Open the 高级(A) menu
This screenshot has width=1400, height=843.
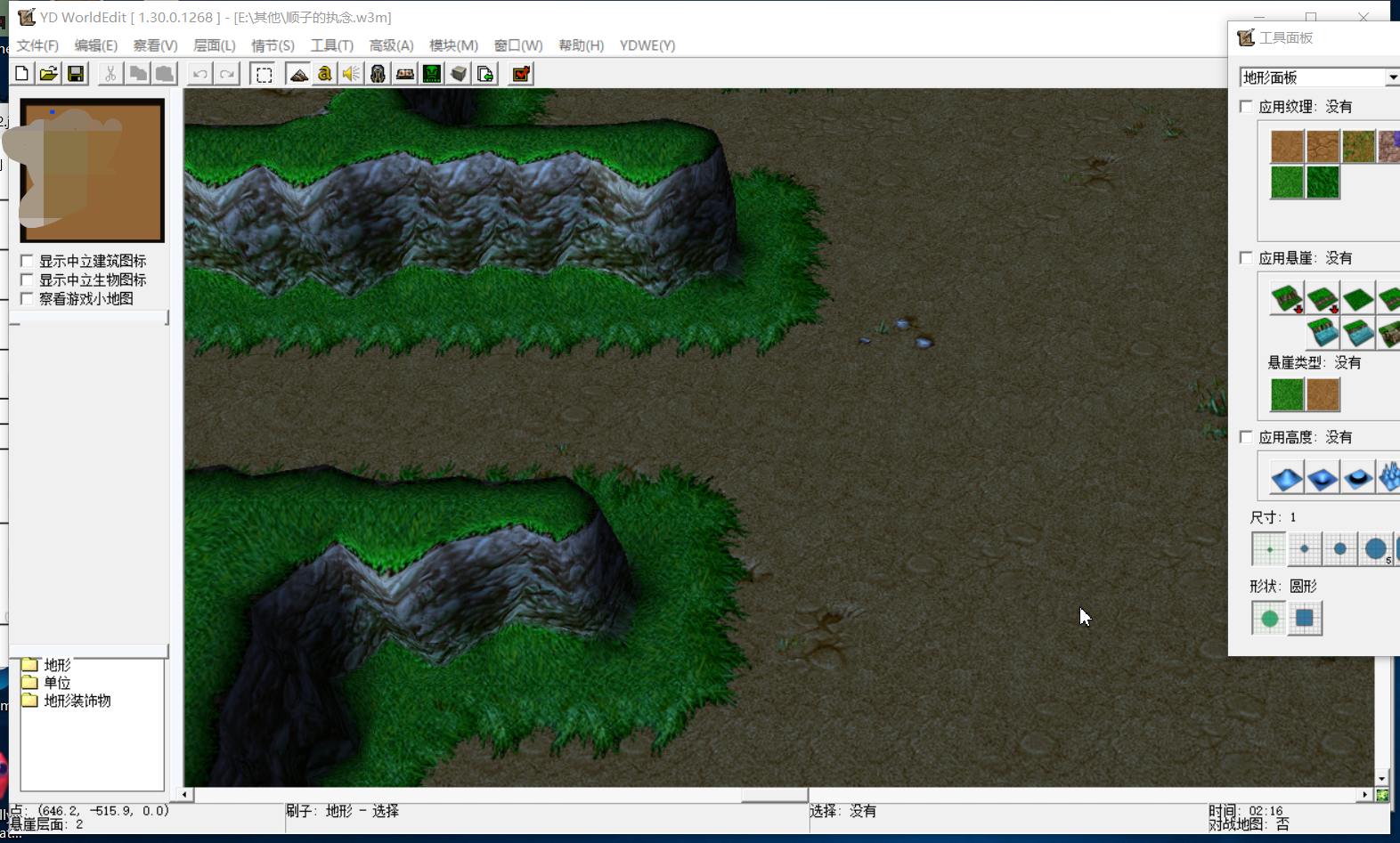click(391, 45)
